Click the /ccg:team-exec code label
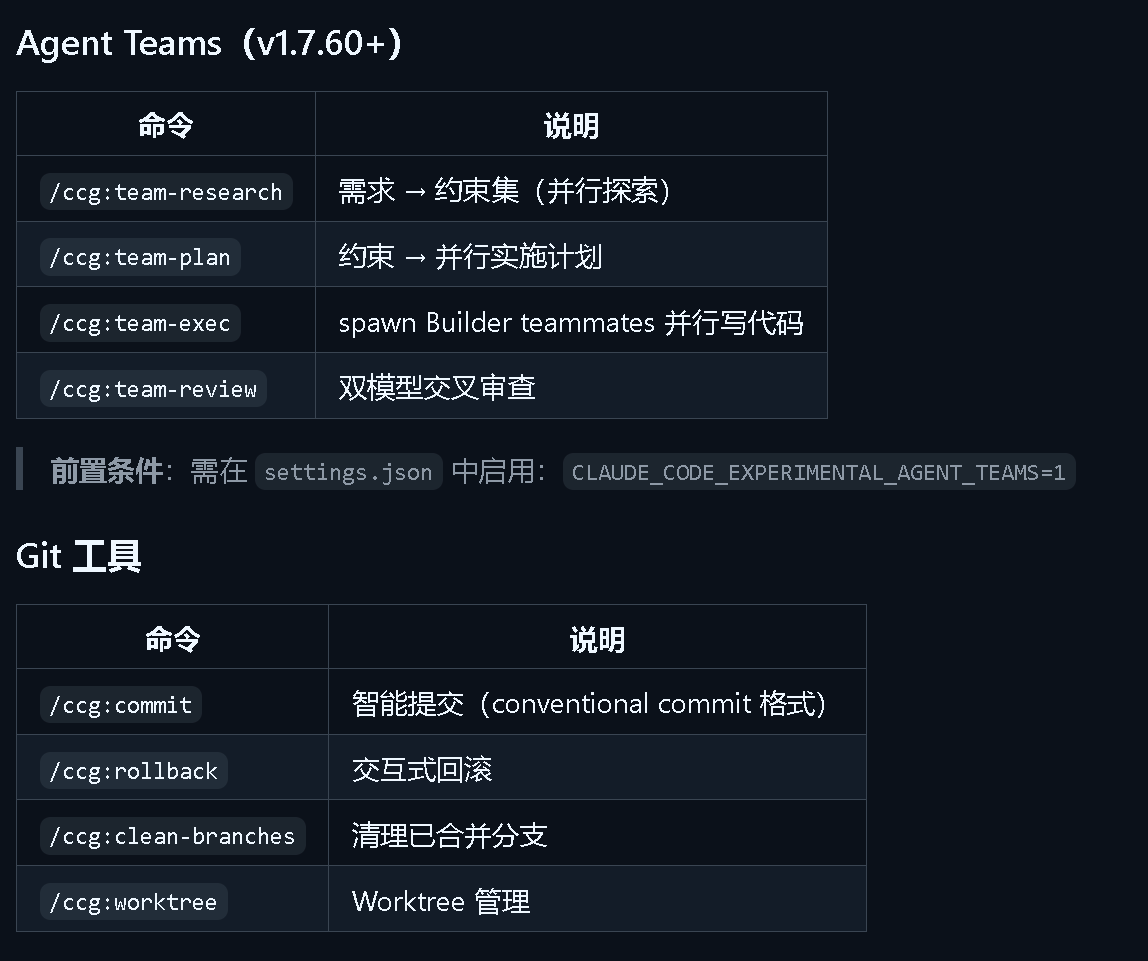 [140, 323]
